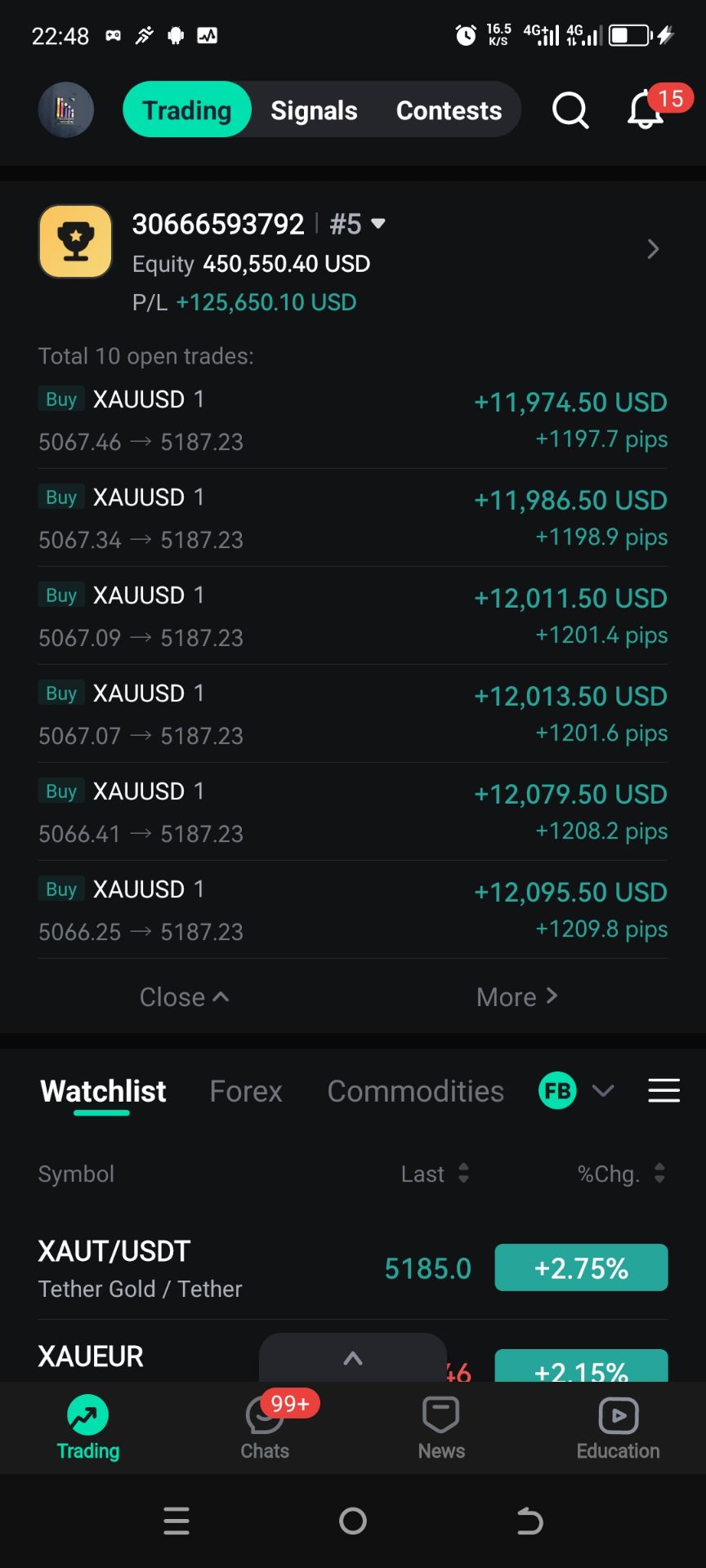Open account details right arrow
706x1568 pixels.
tap(653, 249)
